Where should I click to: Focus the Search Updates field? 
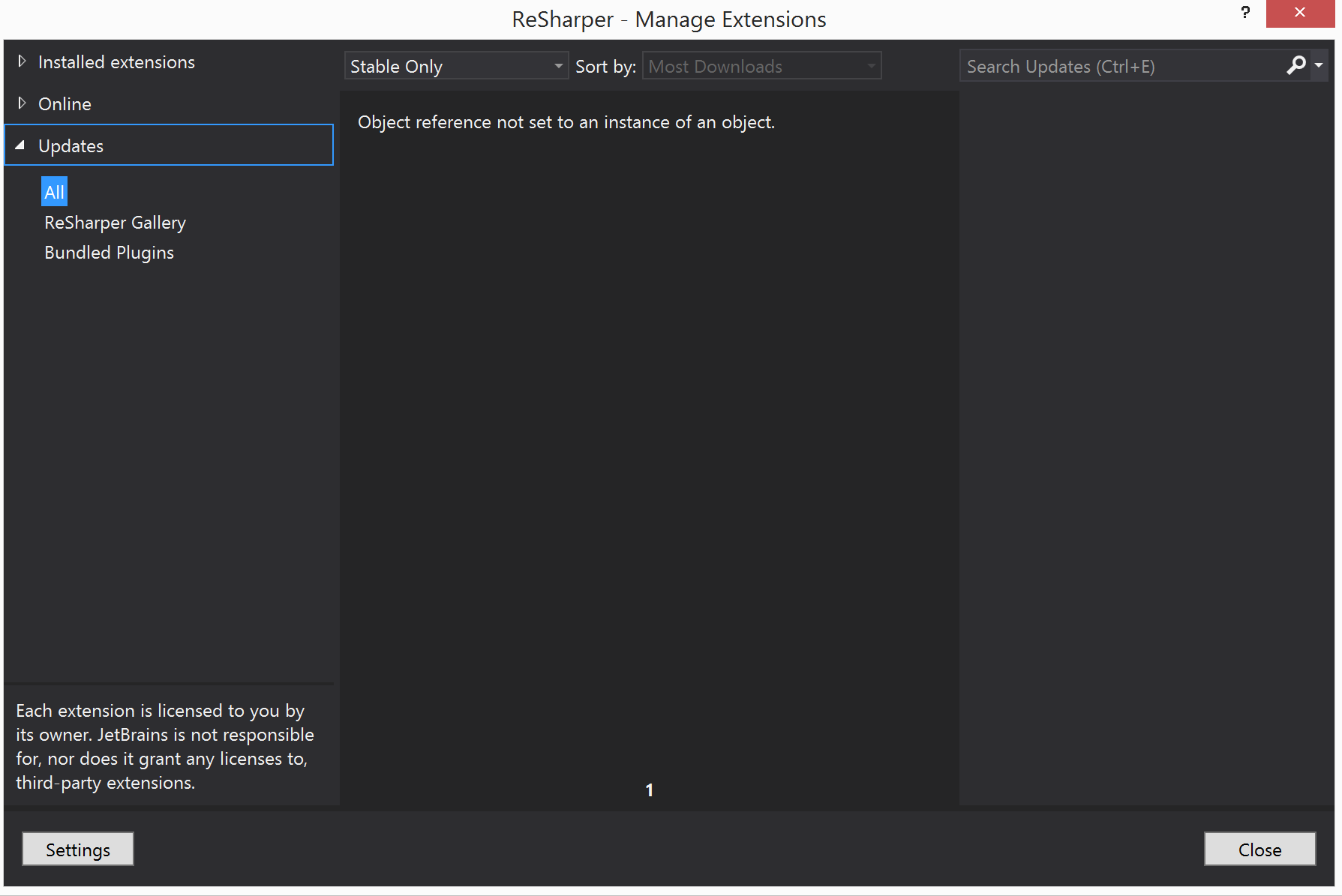(x=1122, y=66)
